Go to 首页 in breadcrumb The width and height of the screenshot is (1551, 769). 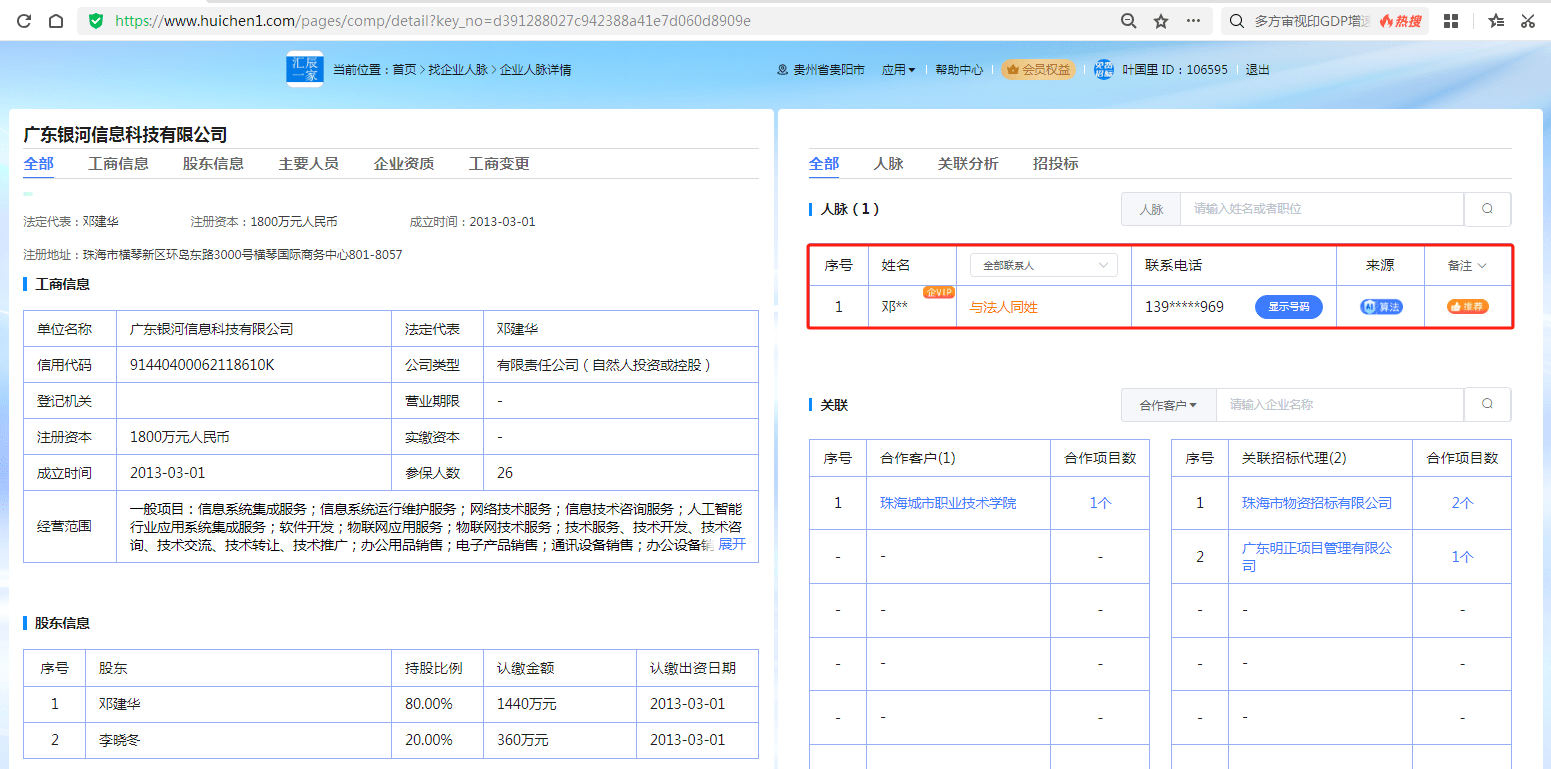404,70
